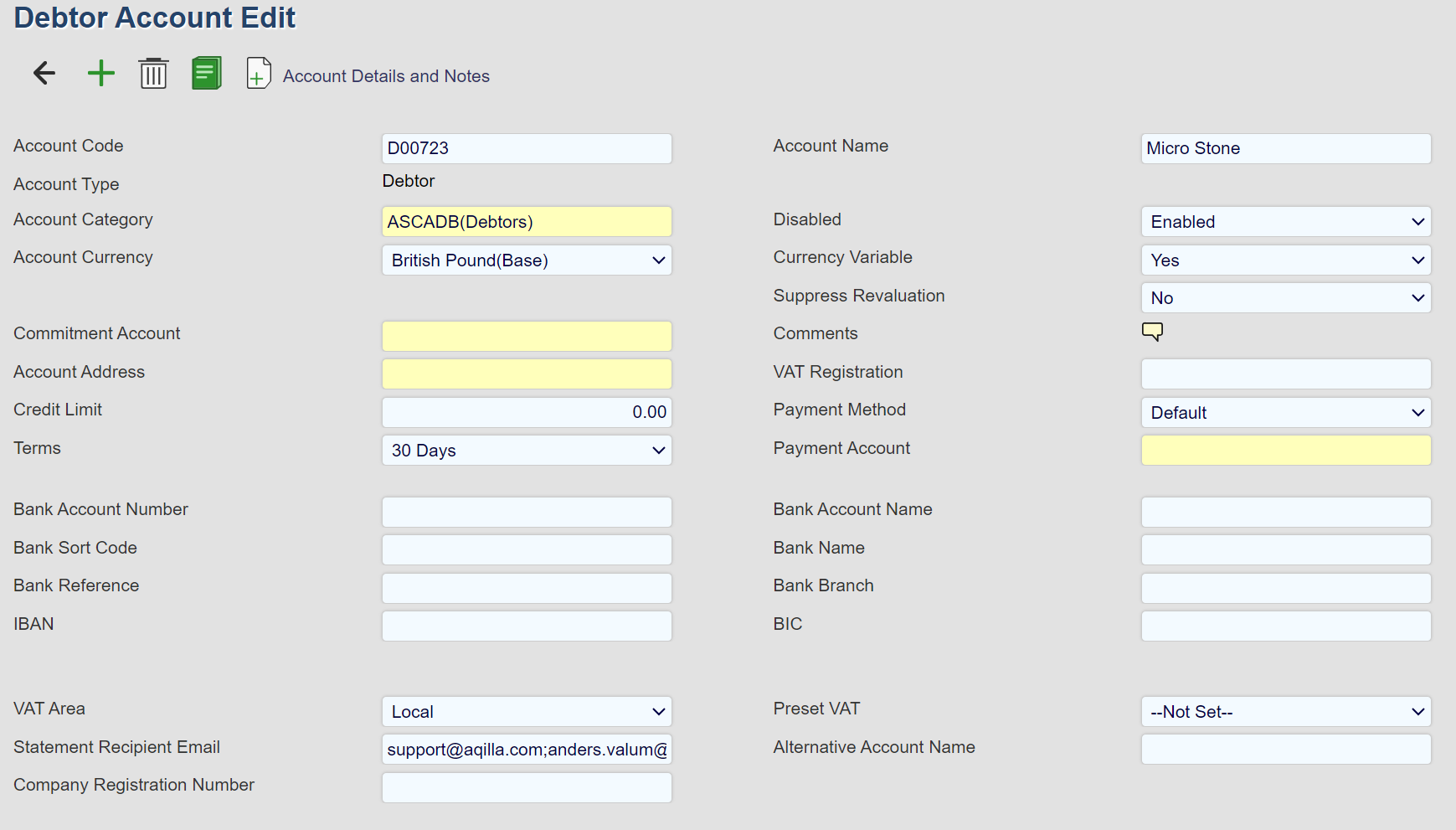Viewport: 1456px width, 830px height.
Task: Expand the Account Currency dropdown
Action: coord(527,260)
